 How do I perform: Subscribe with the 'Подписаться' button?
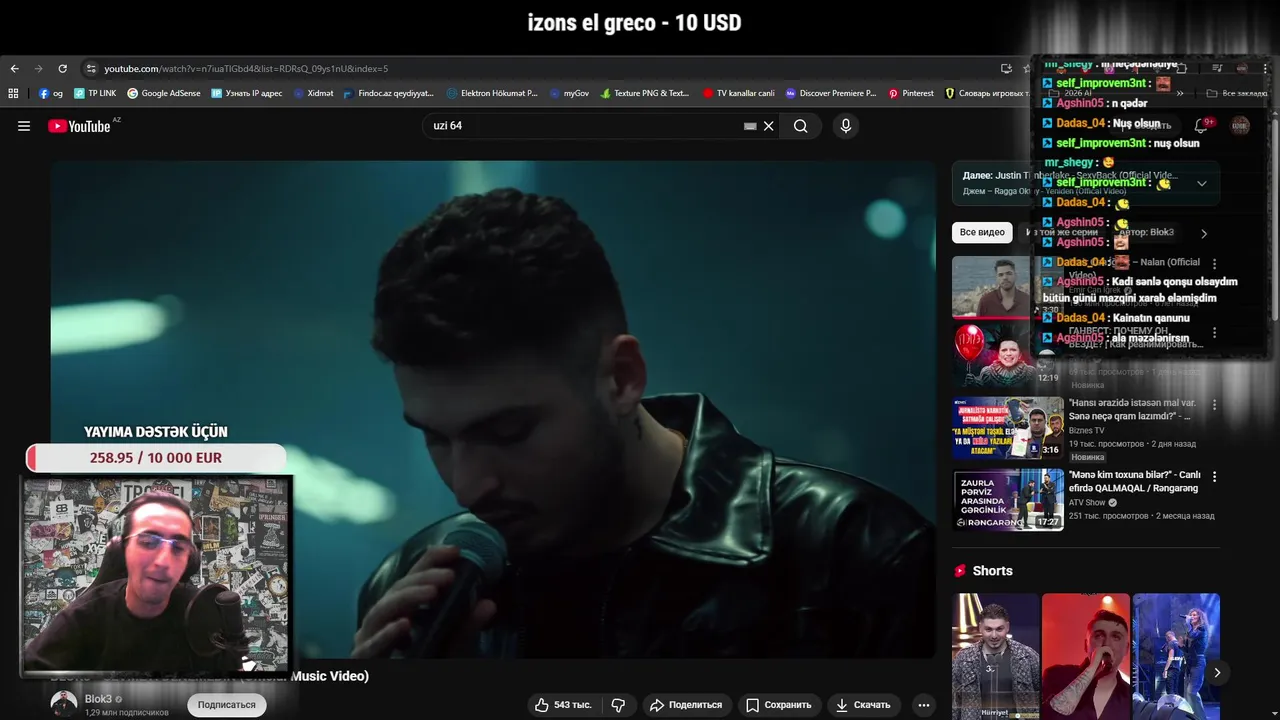[227, 705]
